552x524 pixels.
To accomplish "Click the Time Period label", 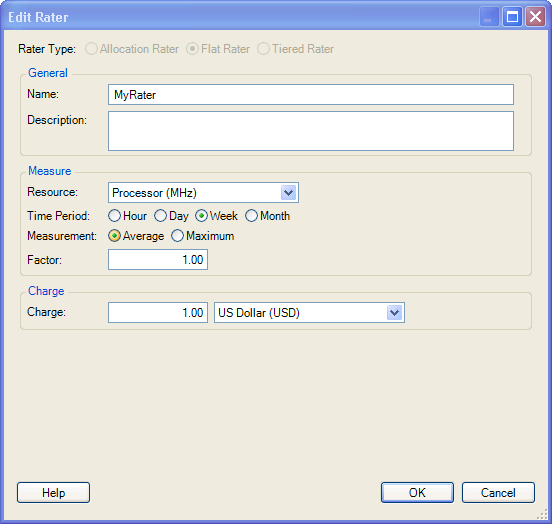I will point(58,216).
